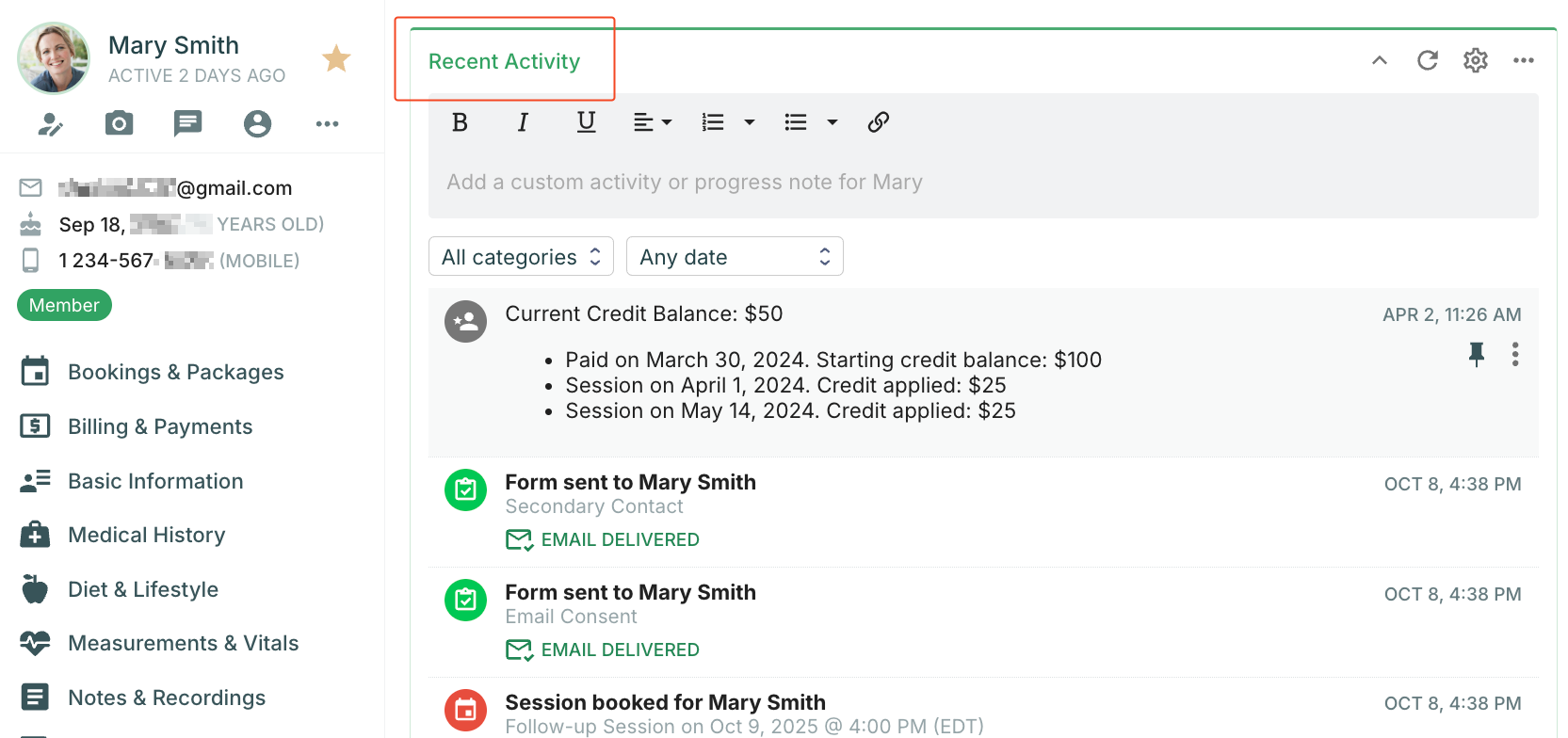Insert a link with the link icon
The height and width of the screenshot is (738, 1568).
pyautogui.click(x=878, y=122)
